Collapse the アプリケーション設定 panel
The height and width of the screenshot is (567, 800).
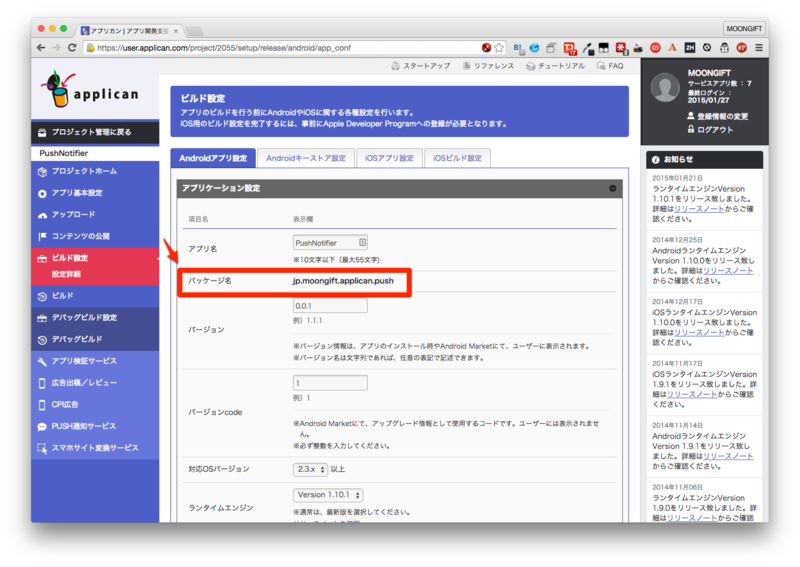pyautogui.click(x=612, y=188)
